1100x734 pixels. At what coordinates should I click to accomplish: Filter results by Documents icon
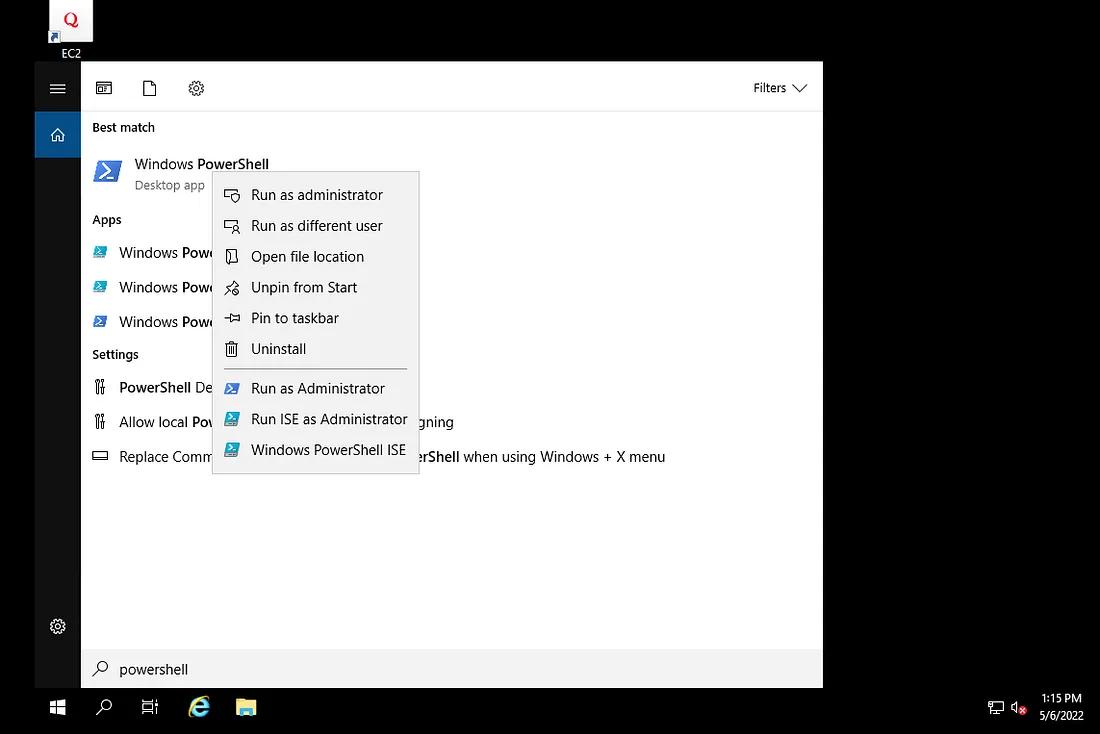tap(149, 88)
